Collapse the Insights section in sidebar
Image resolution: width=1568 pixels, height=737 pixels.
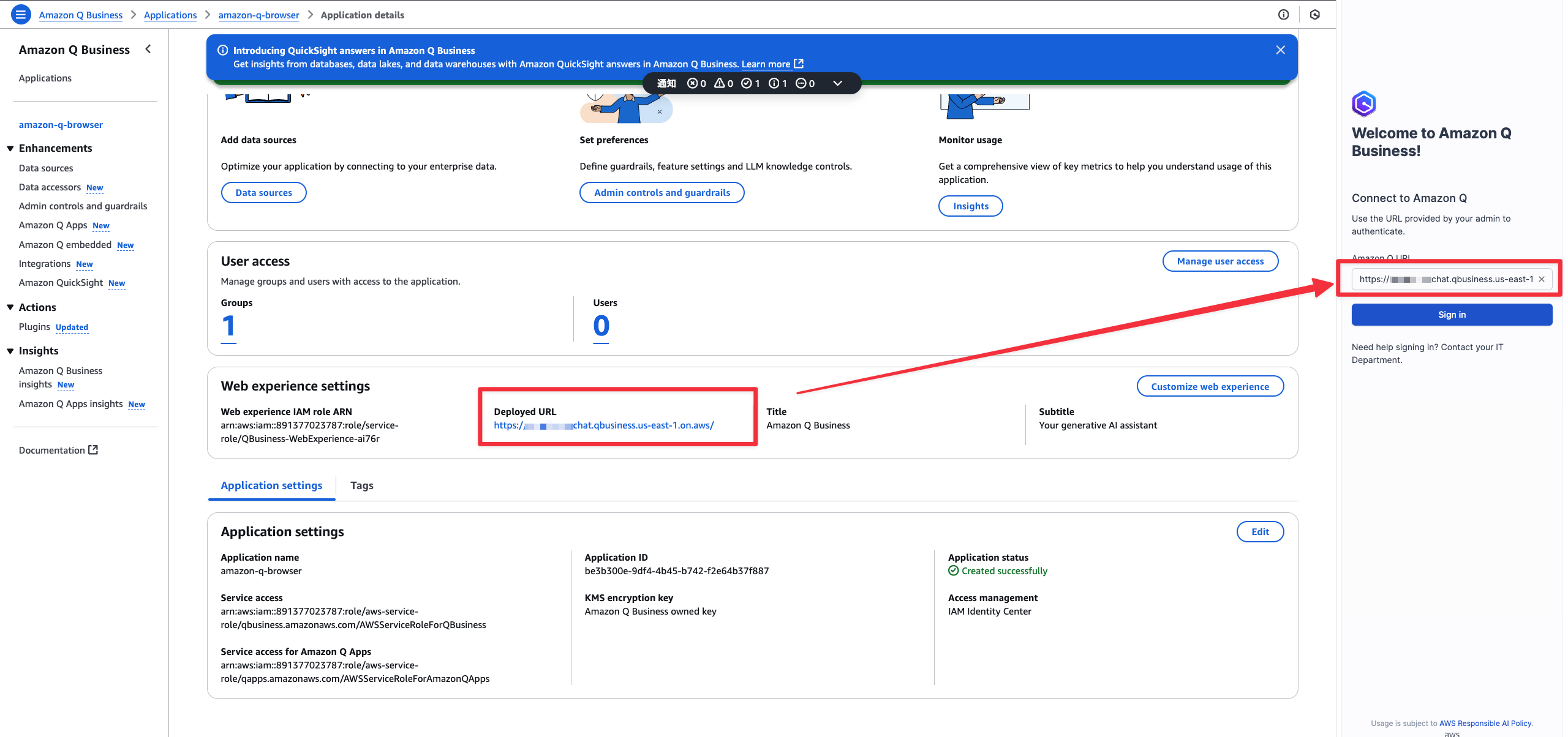tap(10, 351)
